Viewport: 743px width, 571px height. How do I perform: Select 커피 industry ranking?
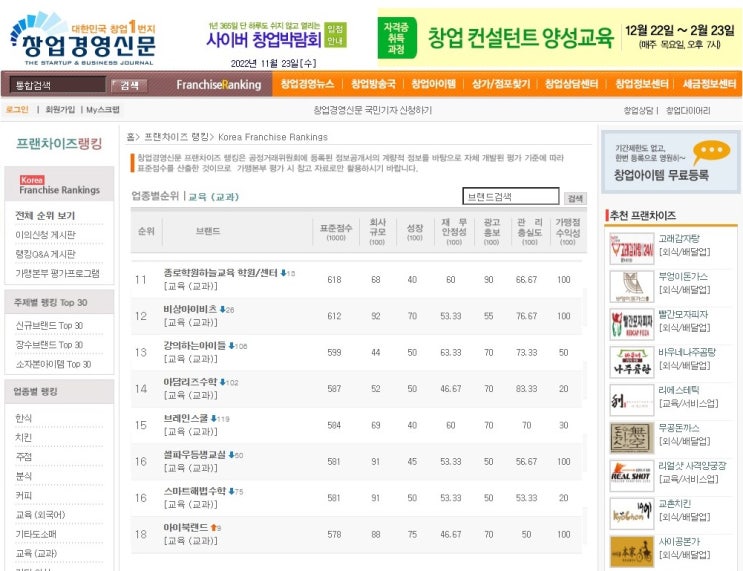point(24,496)
